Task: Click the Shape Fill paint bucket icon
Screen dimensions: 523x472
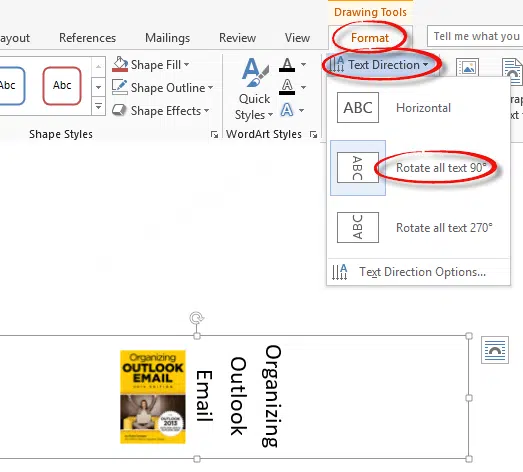Action: [x=120, y=64]
